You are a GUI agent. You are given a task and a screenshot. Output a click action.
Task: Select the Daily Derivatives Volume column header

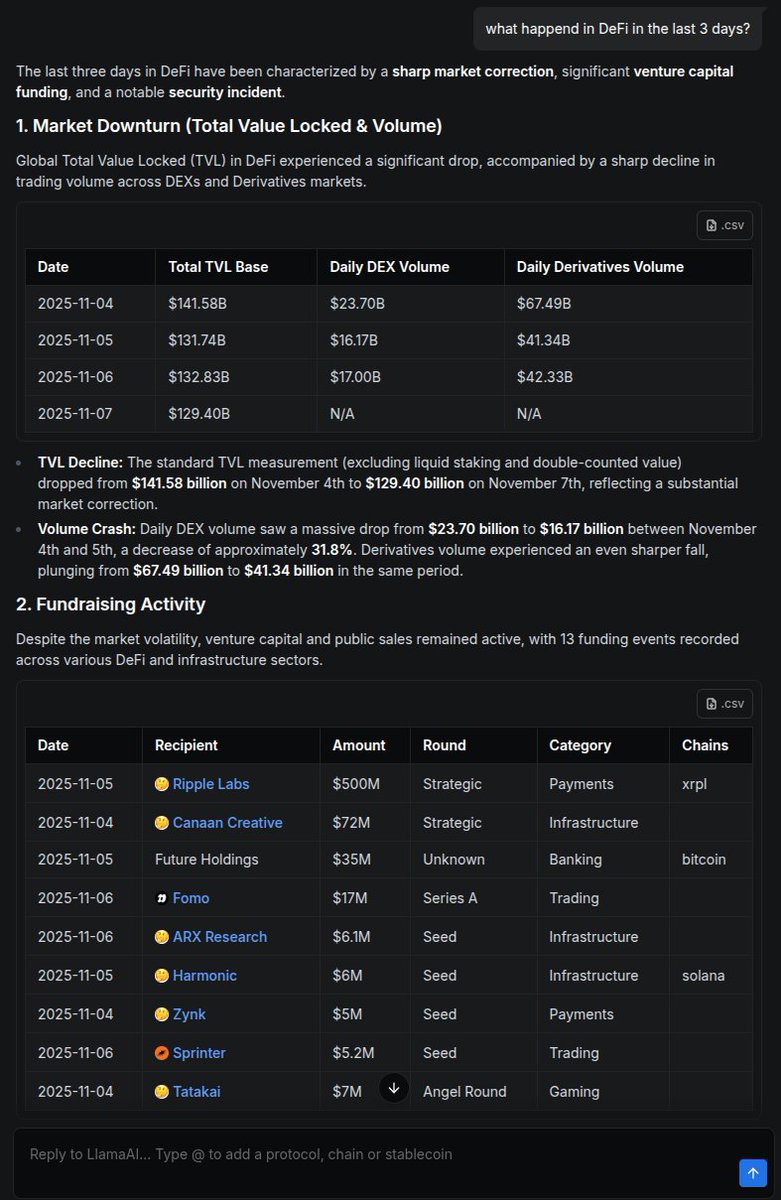[628, 267]
